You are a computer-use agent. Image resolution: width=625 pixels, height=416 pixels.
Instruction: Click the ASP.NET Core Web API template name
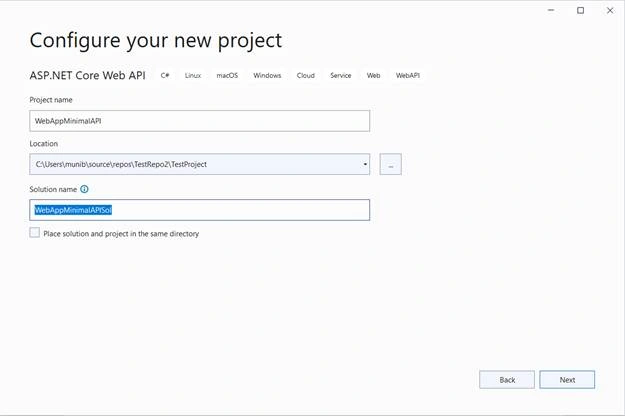pos(87,75)
